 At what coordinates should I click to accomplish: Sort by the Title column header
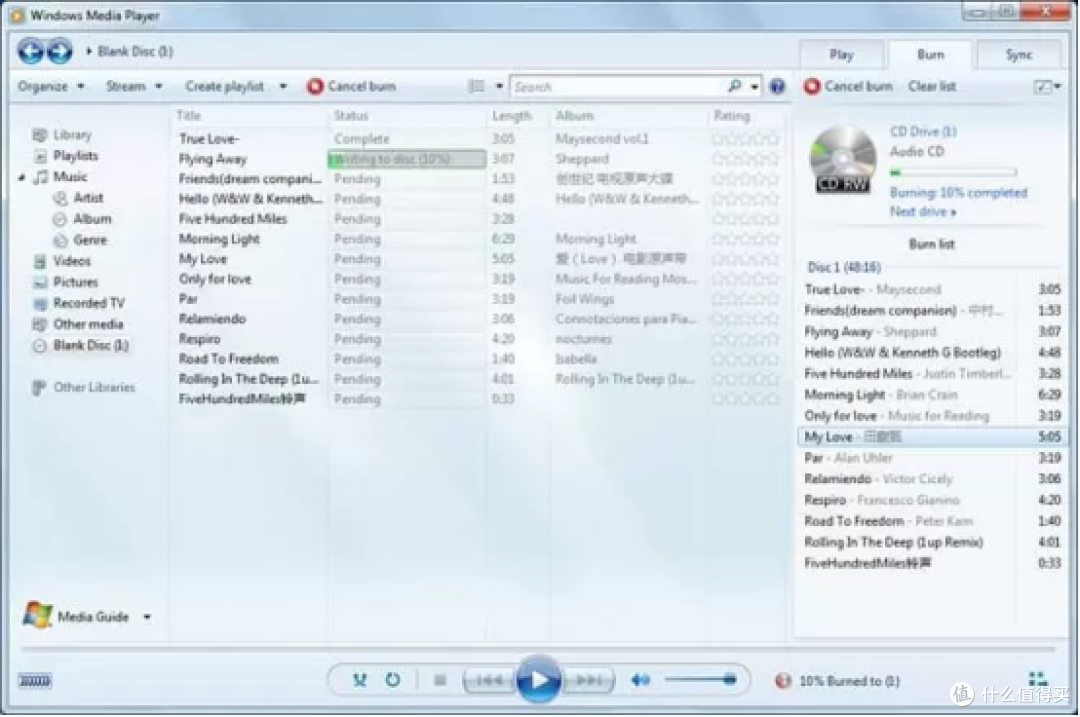[188, 116]
